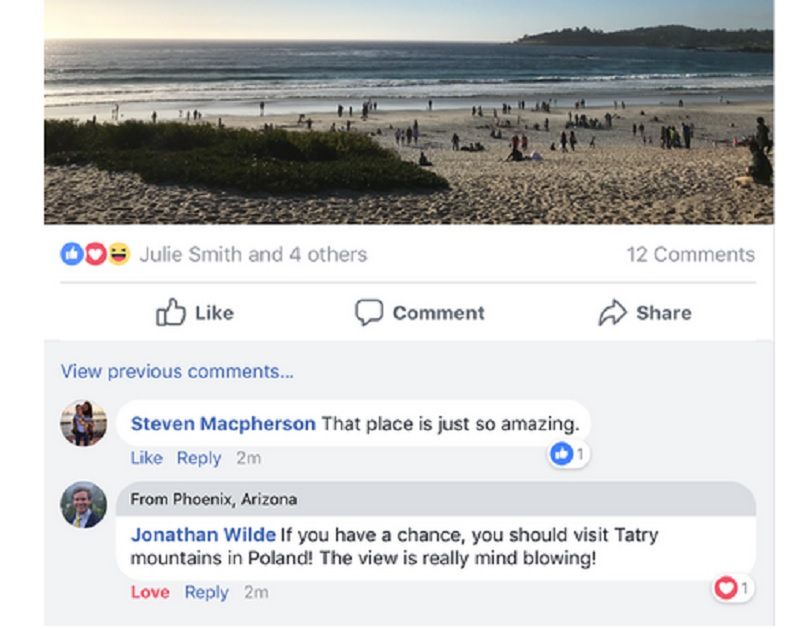Viewport: 800px width, 629px height.
Task: Click heart count badge on Jonathan's comment
Action: pos(732,588)
